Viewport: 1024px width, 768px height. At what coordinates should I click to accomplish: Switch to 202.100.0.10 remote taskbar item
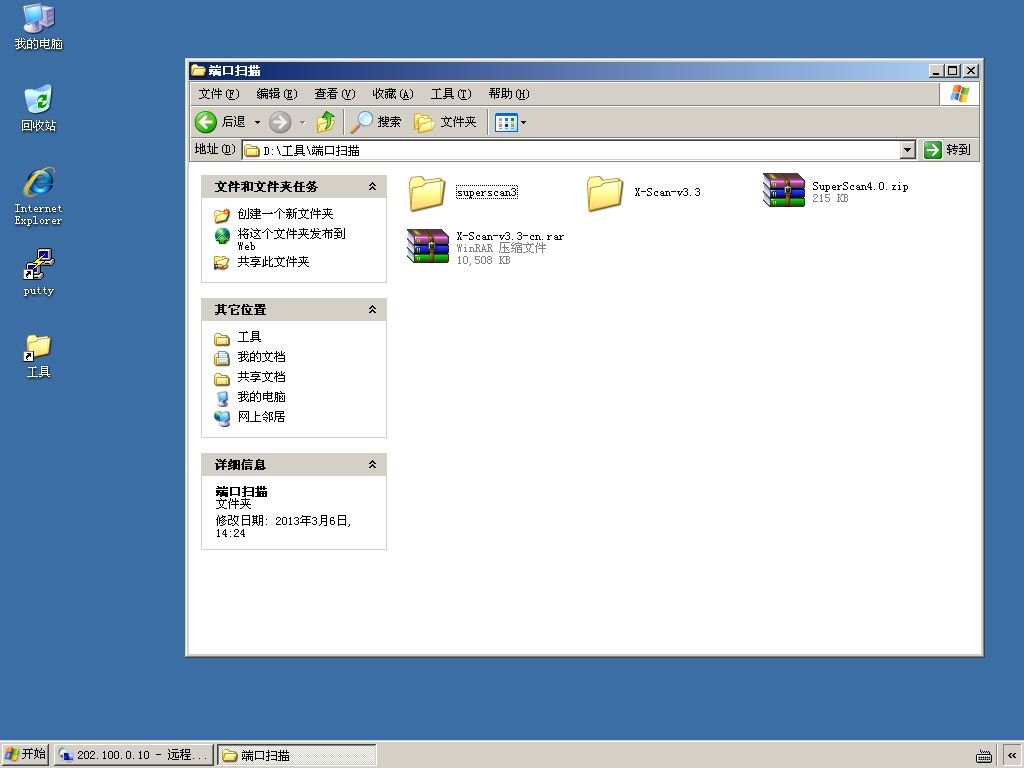134,755
